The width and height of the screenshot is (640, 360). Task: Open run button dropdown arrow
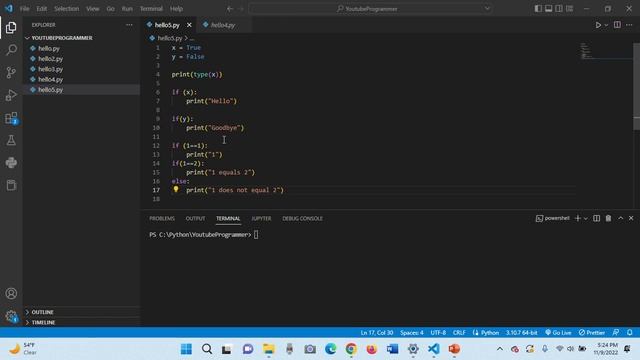click(x=606, y=25)
